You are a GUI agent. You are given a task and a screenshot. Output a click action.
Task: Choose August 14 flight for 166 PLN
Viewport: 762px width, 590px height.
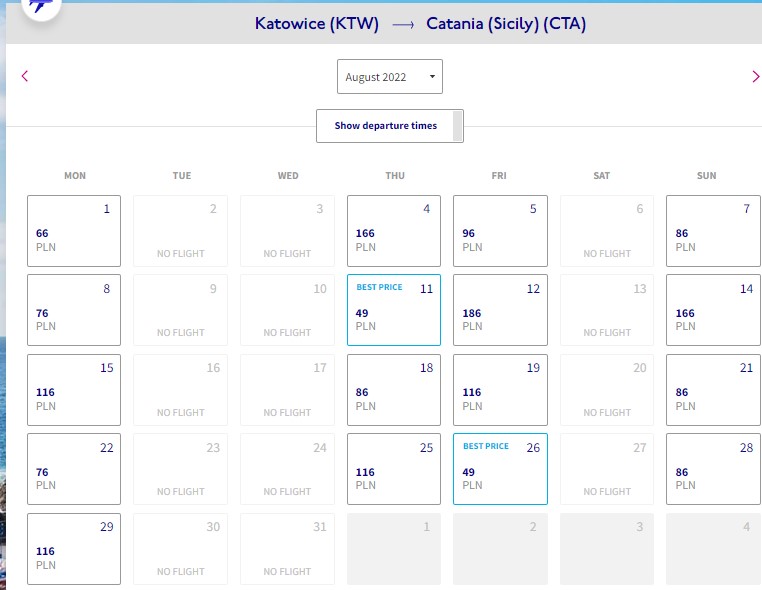tap(713, 310)
